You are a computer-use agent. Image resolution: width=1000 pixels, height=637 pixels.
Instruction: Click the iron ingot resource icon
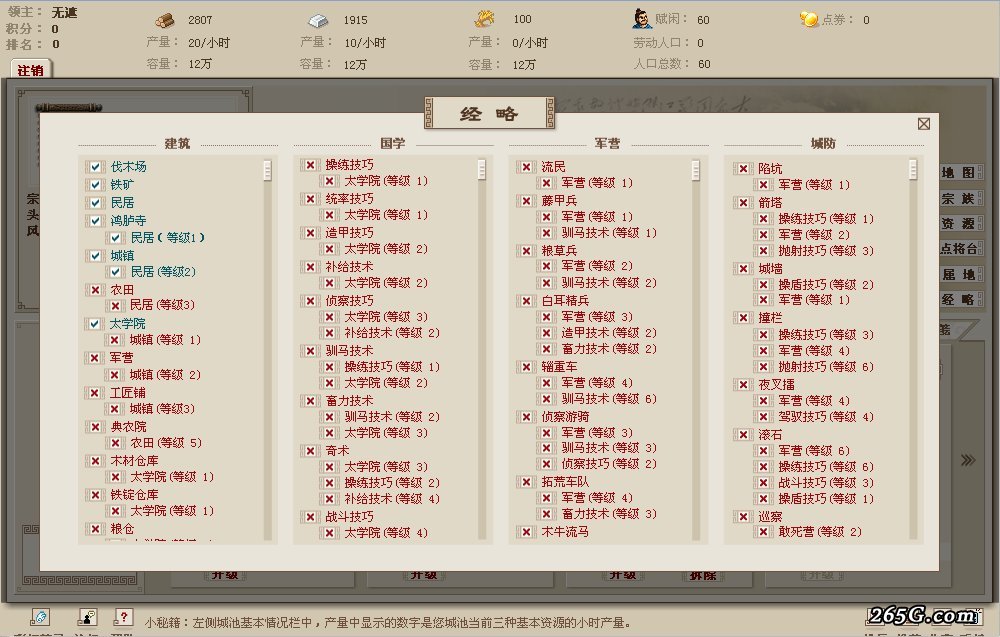[x=316, y=19]
